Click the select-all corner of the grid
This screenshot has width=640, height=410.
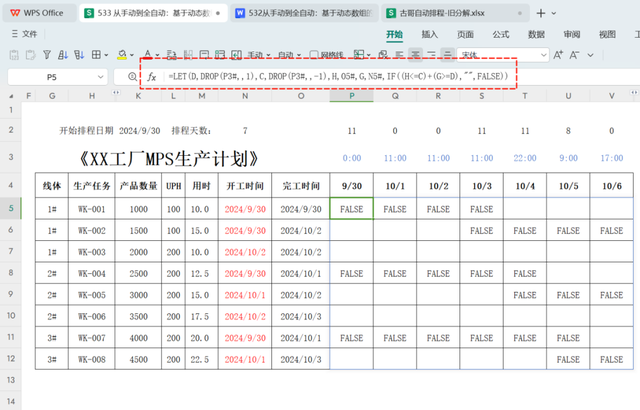[x=11, y=96]
